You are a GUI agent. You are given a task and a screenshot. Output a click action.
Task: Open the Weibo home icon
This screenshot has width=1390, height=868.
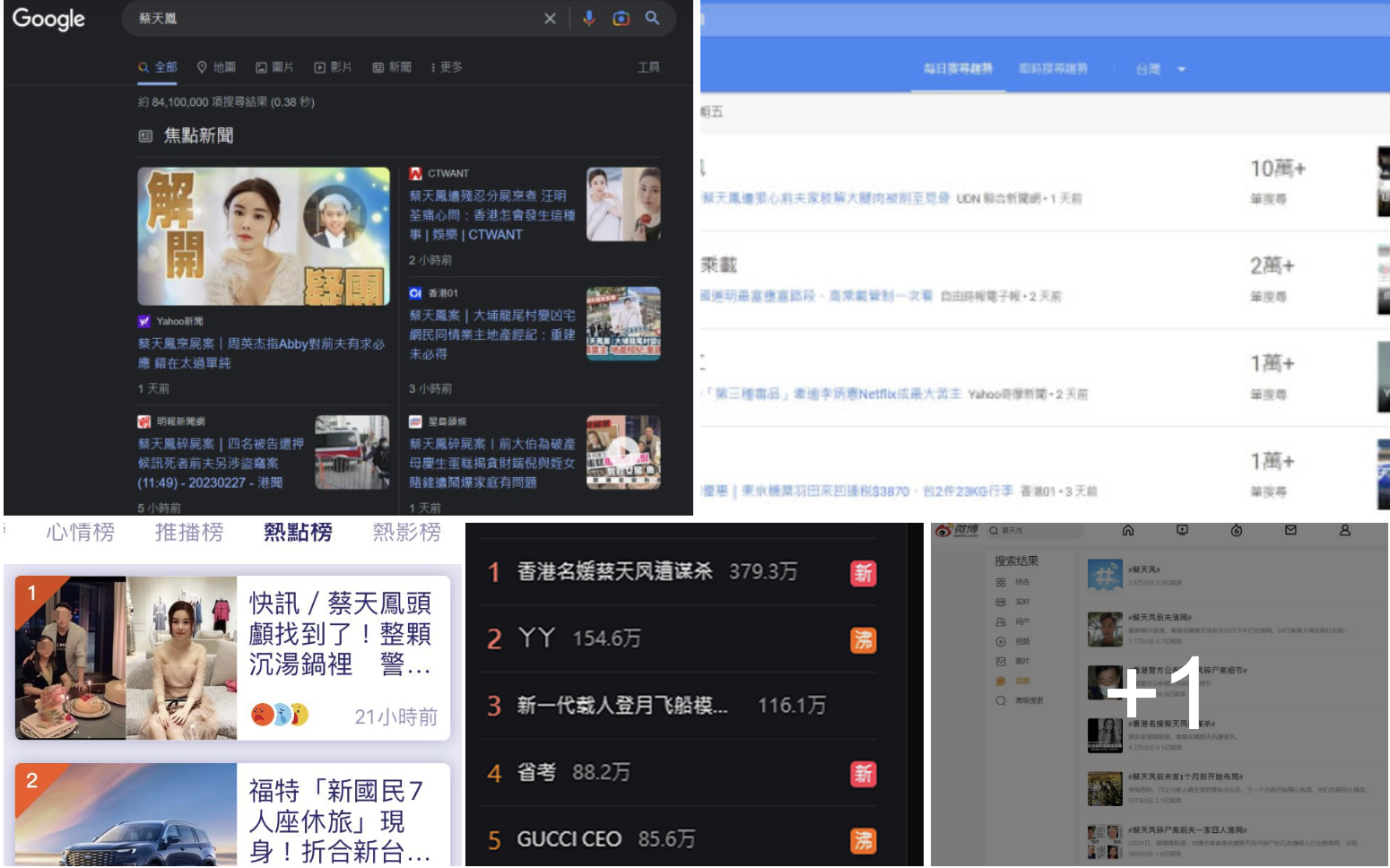[1128, 531]
